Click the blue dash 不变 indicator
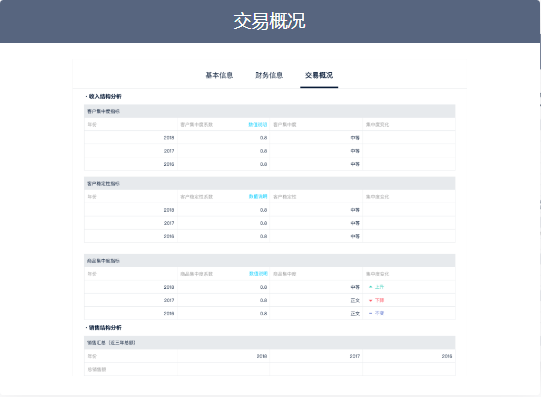Screen dimensions: 541x397 pos(376,313)
